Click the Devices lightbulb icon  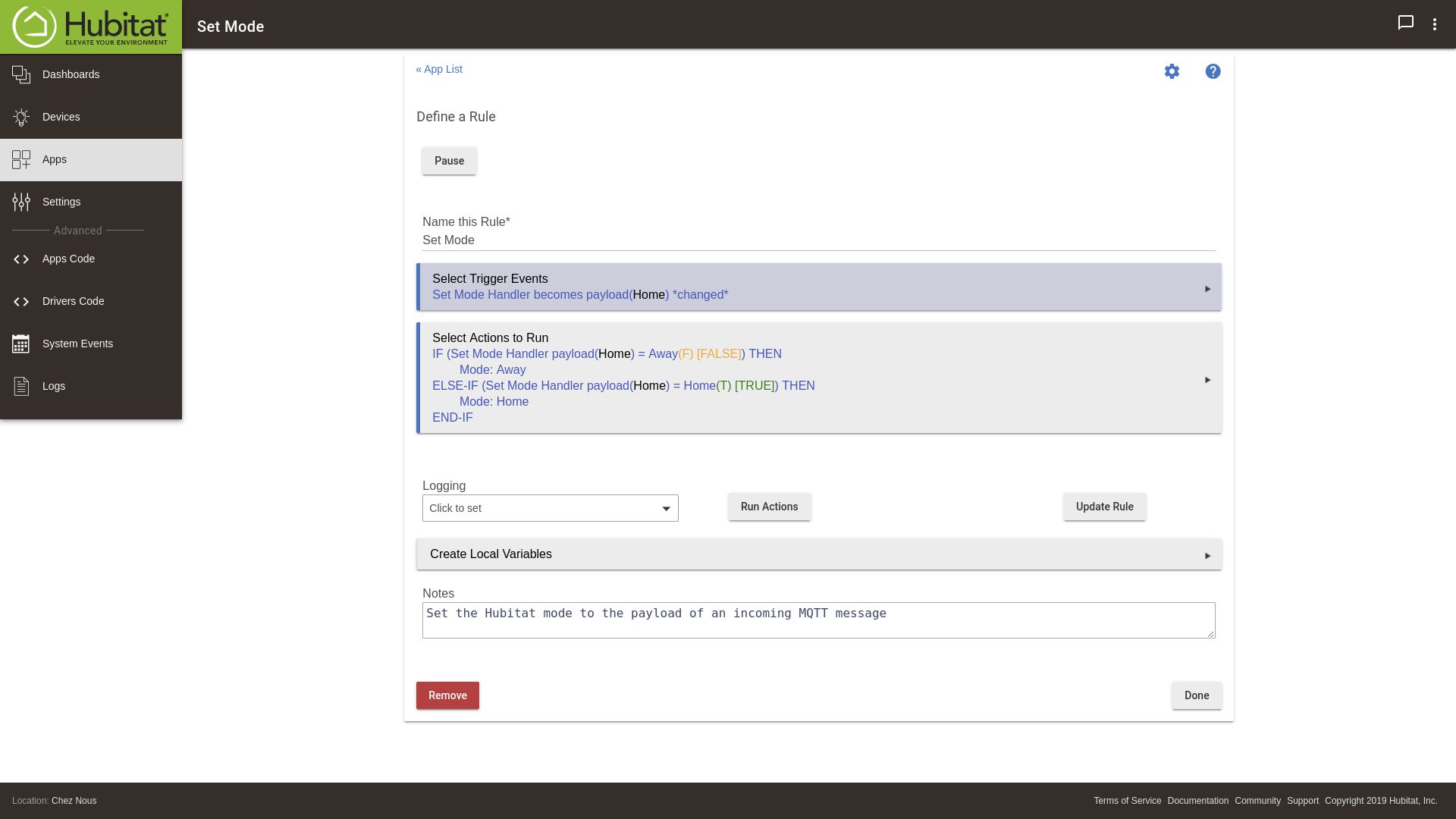(21, 117)
